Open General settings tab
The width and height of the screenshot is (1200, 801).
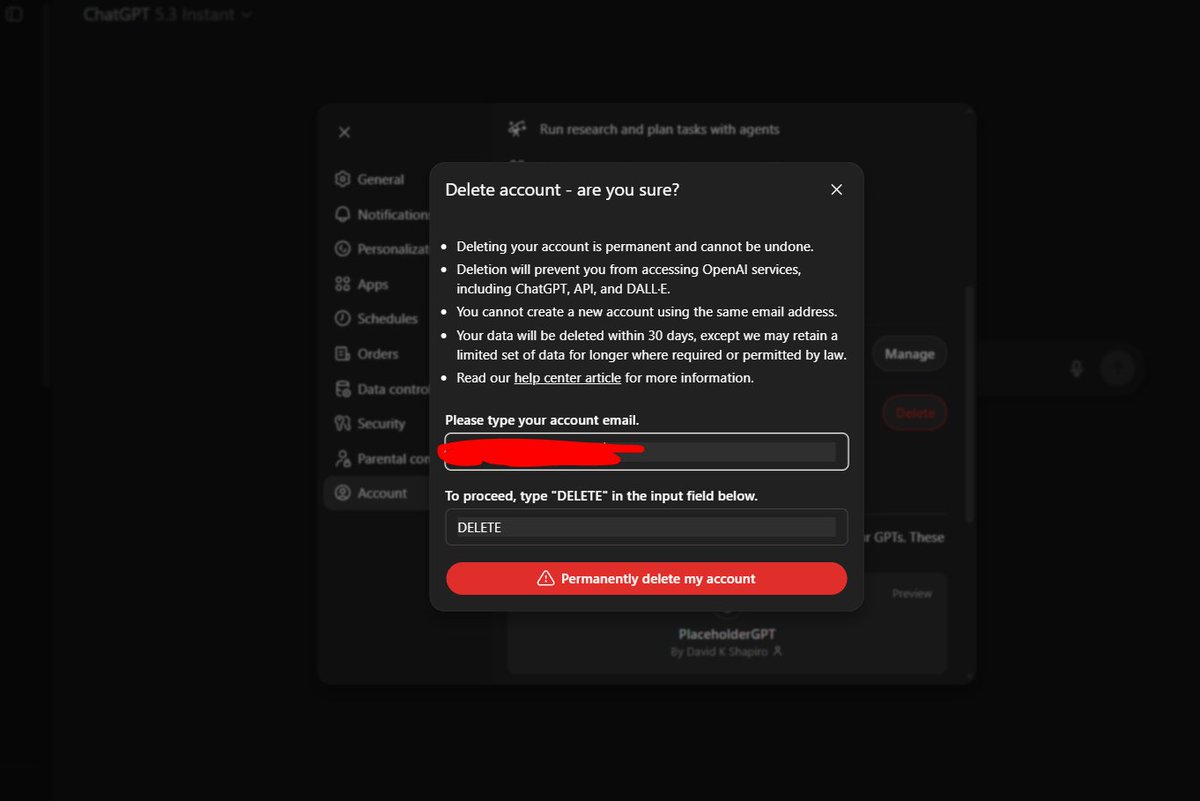click(x=380, y=180)
